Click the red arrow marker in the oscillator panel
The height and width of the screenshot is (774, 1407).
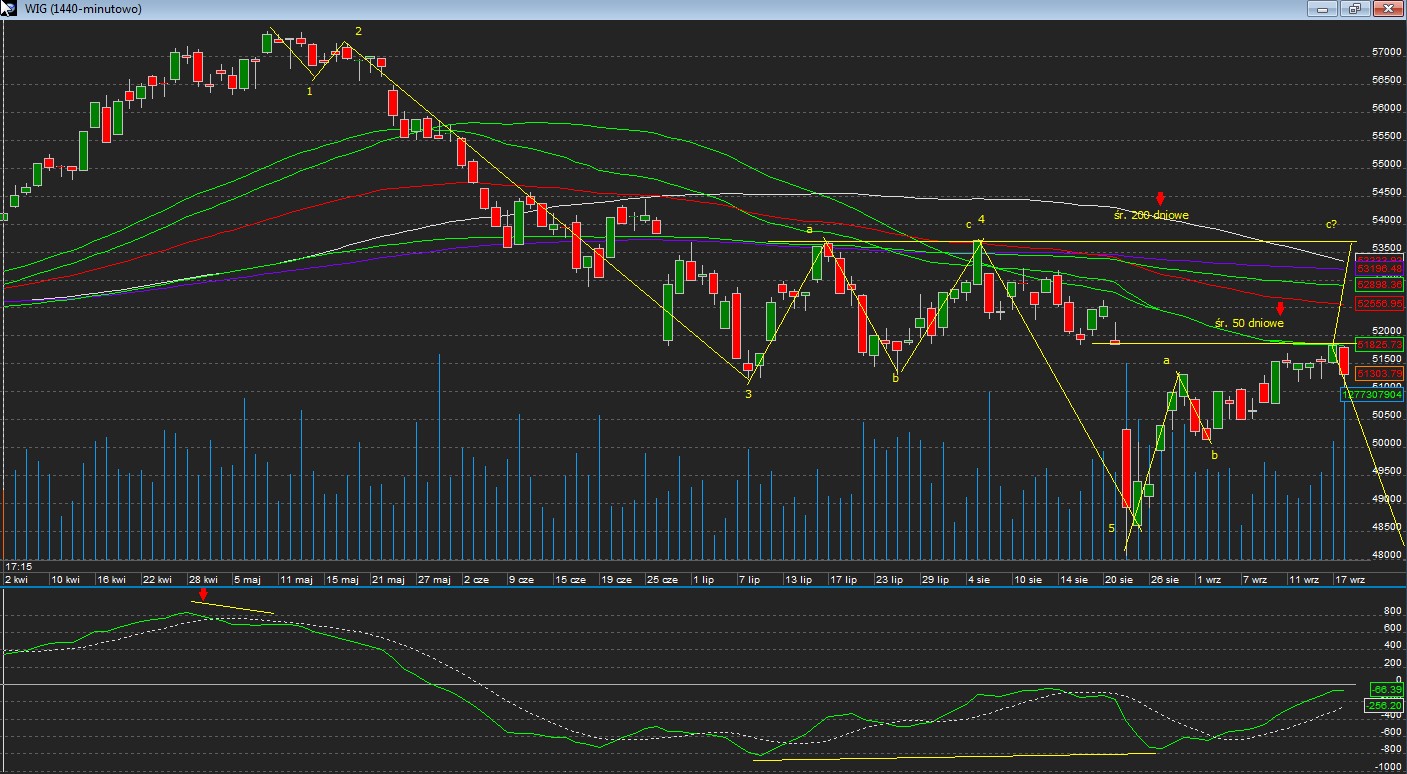pos(203,595)
